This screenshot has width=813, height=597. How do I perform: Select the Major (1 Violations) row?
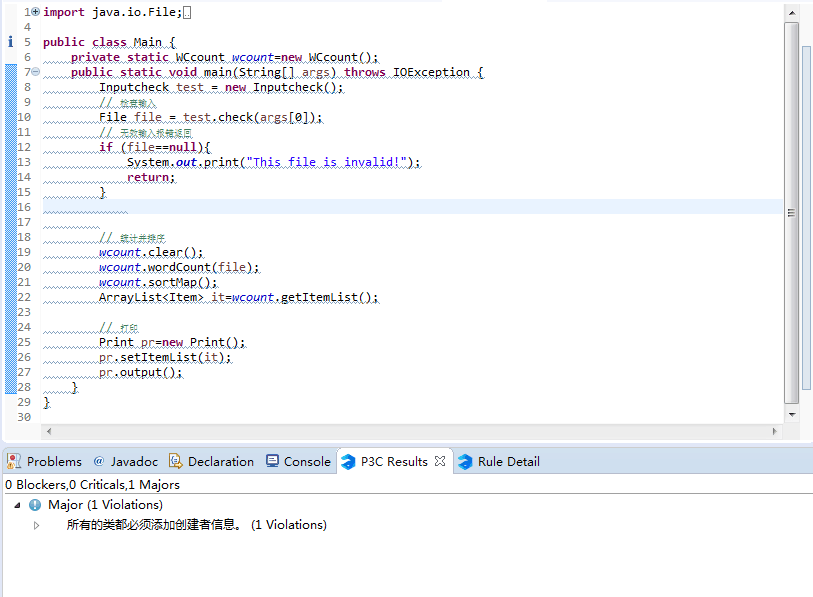[x=105, y=505]
